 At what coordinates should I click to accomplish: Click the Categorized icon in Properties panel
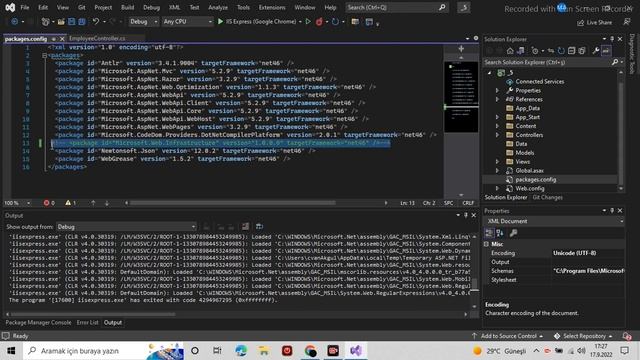(x=489, y=233)
